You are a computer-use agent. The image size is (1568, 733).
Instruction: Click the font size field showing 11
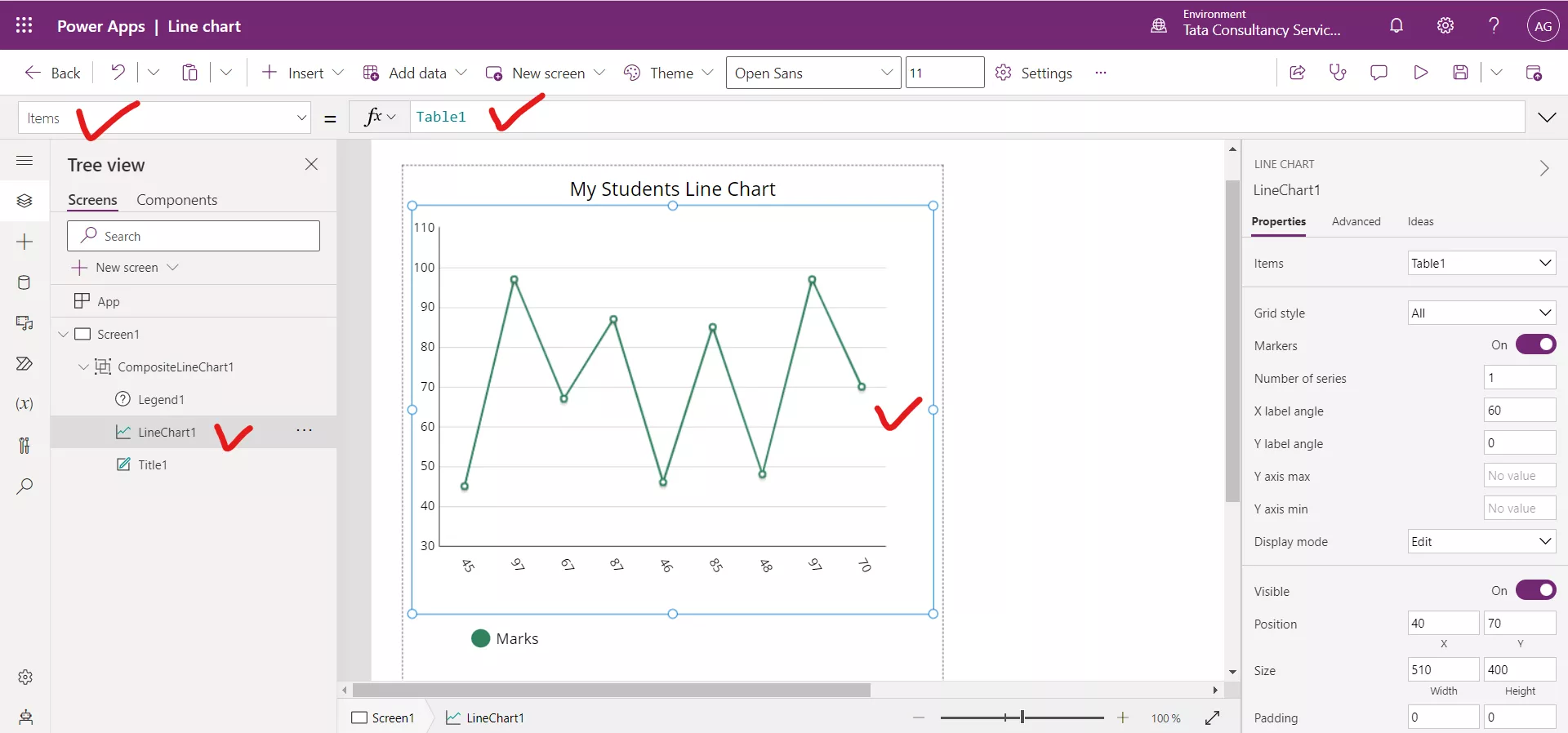coord(945,73)
